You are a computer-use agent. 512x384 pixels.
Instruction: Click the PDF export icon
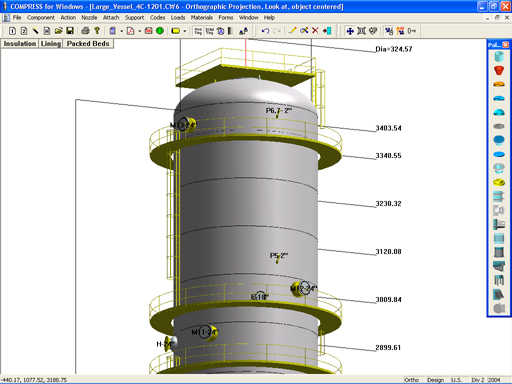pyautogui.click(x=131, y=31)
